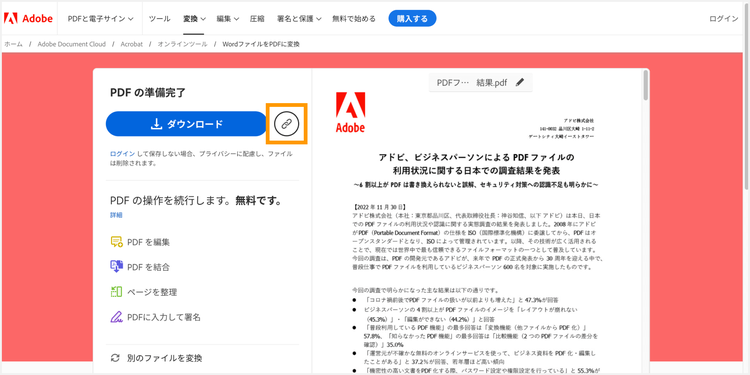
Task: Click the Adobe logo inside the PDF preview
Action: (350, 112)
